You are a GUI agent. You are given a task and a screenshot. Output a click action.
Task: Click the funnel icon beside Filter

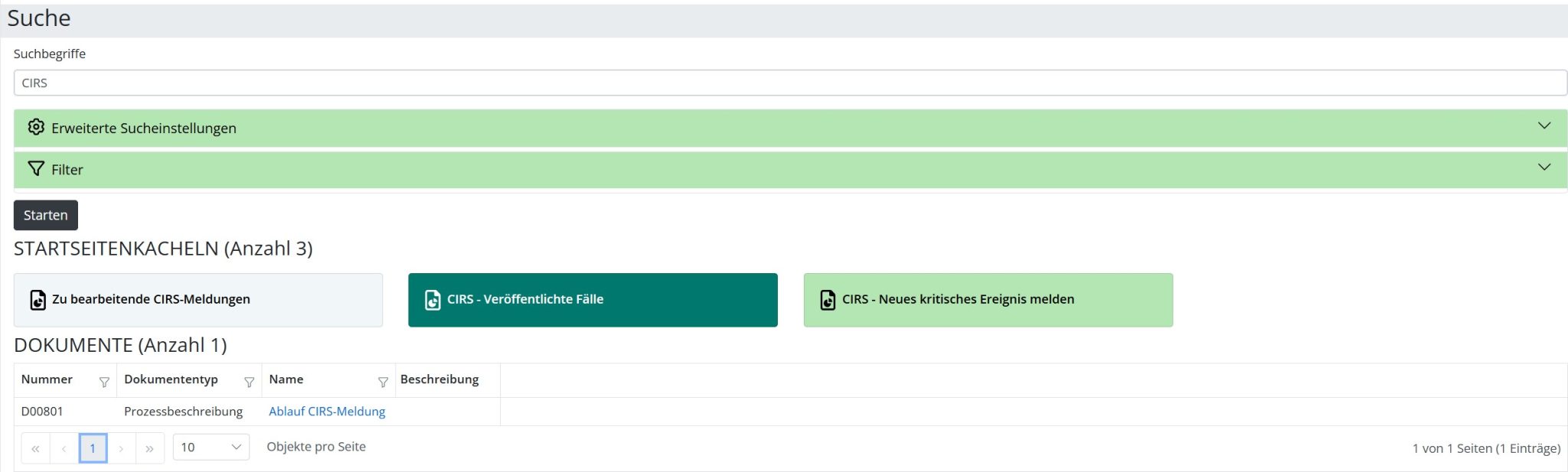36,168
